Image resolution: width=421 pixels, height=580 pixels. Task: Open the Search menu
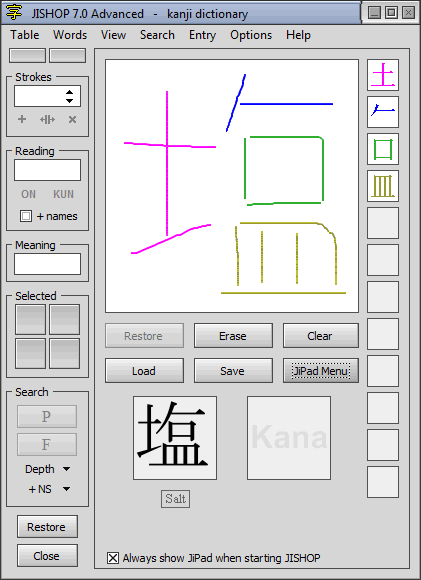point(157,35)
